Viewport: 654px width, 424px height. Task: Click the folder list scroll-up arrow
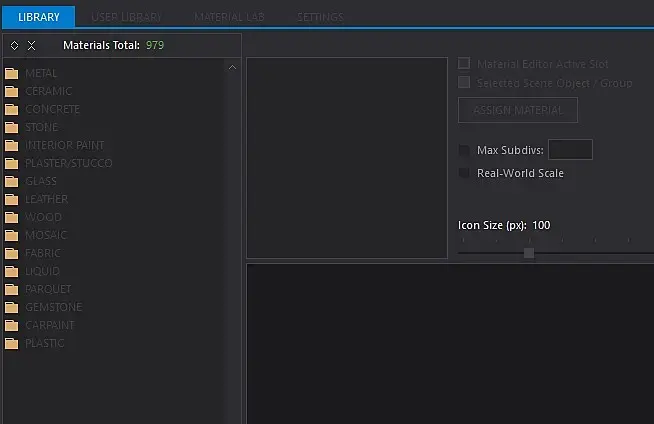[232, 68]
